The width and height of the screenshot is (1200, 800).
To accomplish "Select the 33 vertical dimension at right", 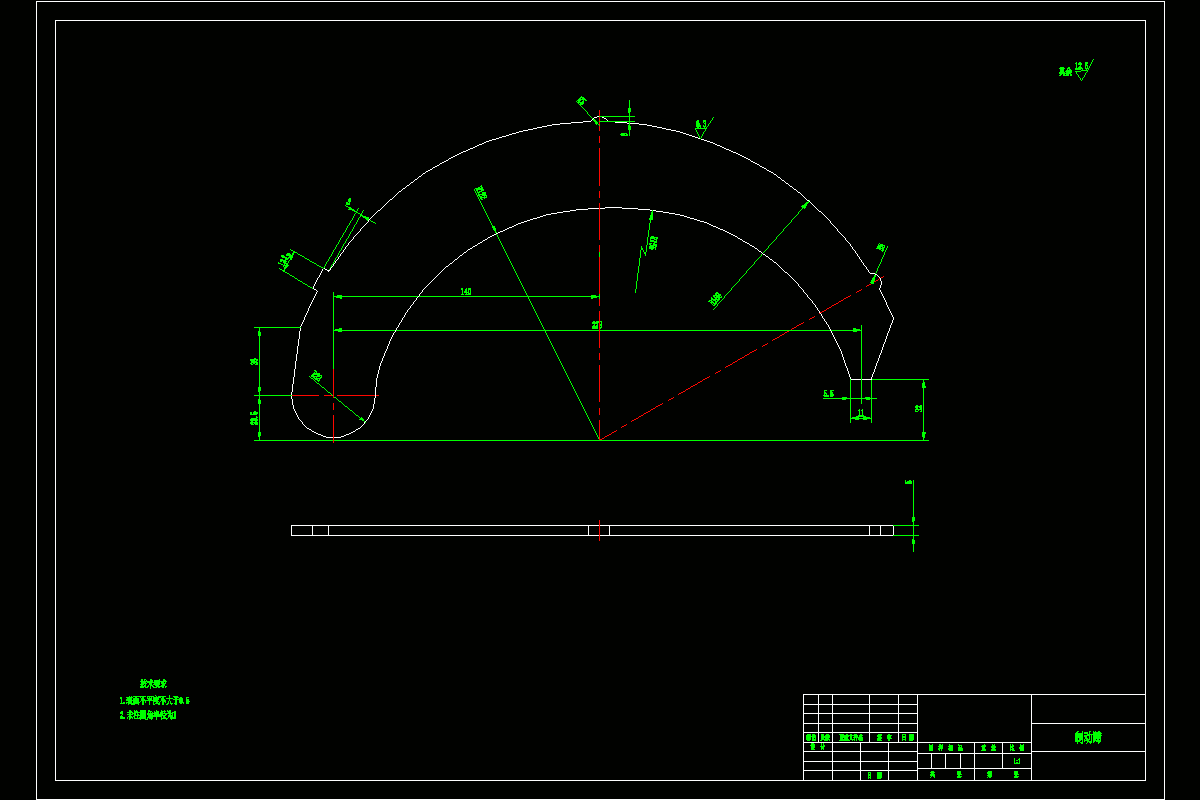I will [x=918, y=409].
